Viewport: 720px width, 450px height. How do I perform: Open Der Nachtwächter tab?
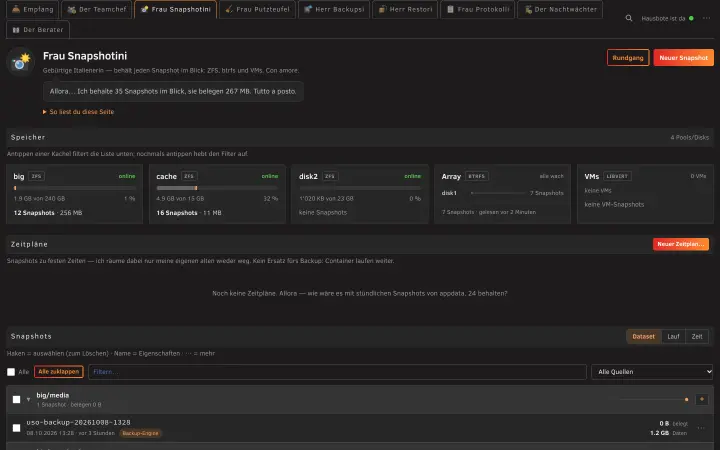(x=560, y=9)
